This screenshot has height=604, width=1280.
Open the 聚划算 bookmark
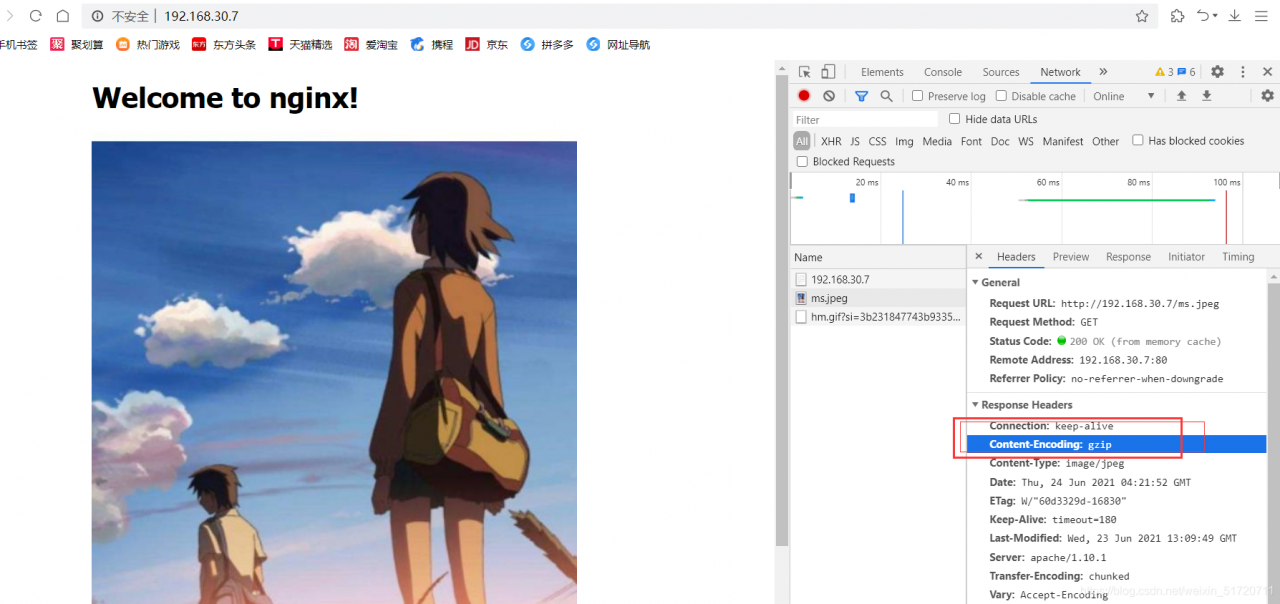point(77,44)
